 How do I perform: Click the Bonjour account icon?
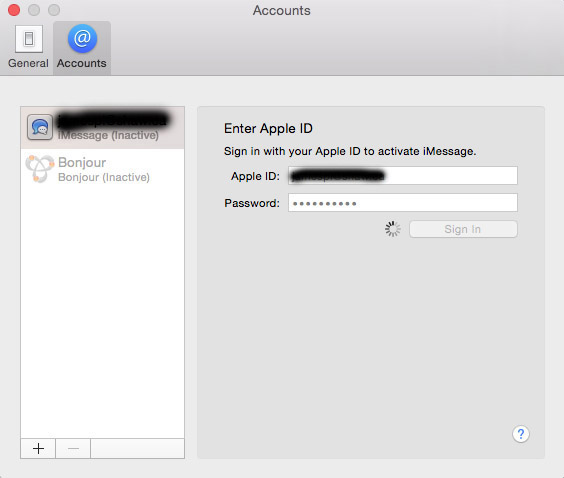click(x=40, y=169)
